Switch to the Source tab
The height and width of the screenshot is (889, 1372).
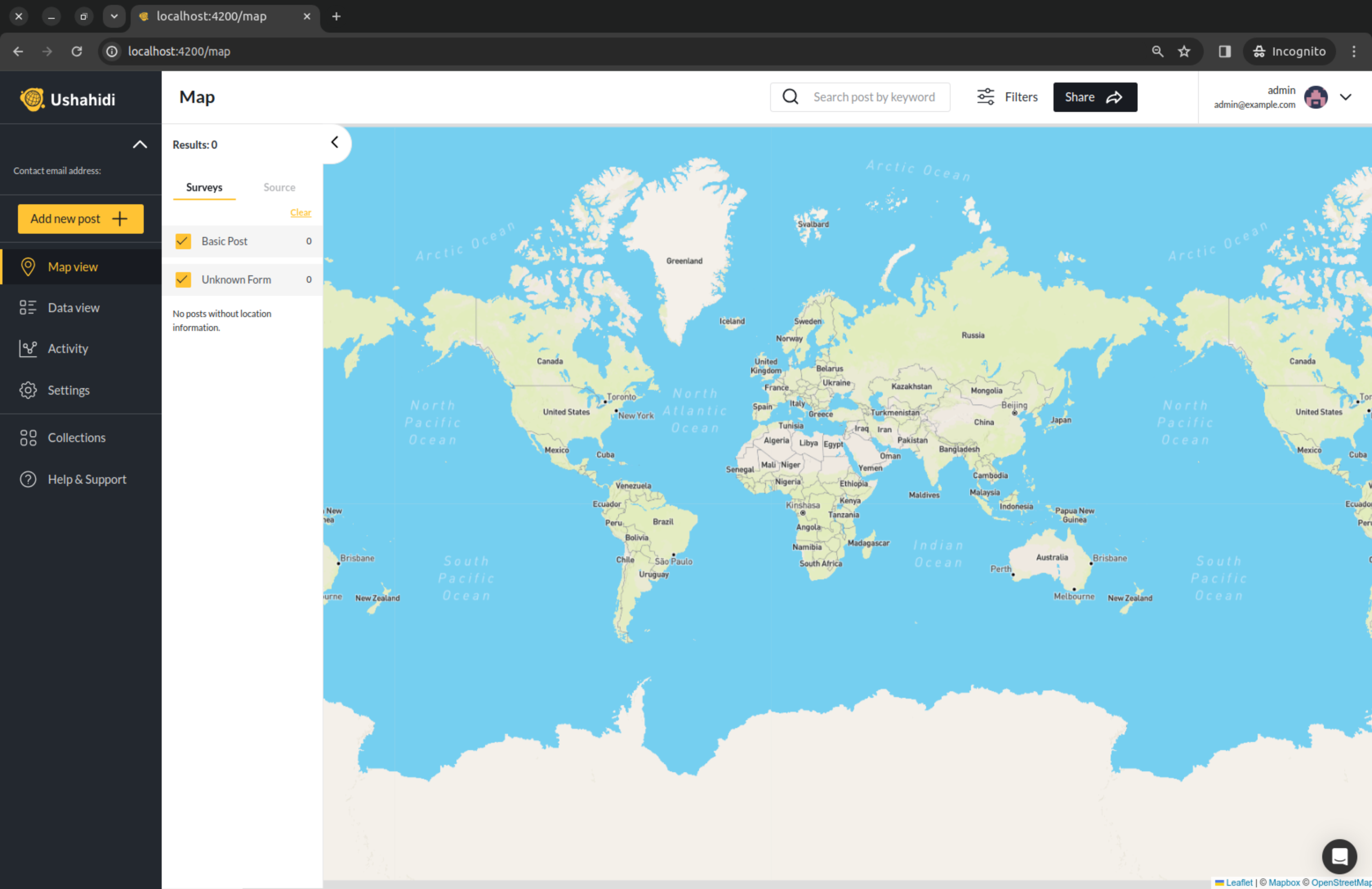pos(279,188)
